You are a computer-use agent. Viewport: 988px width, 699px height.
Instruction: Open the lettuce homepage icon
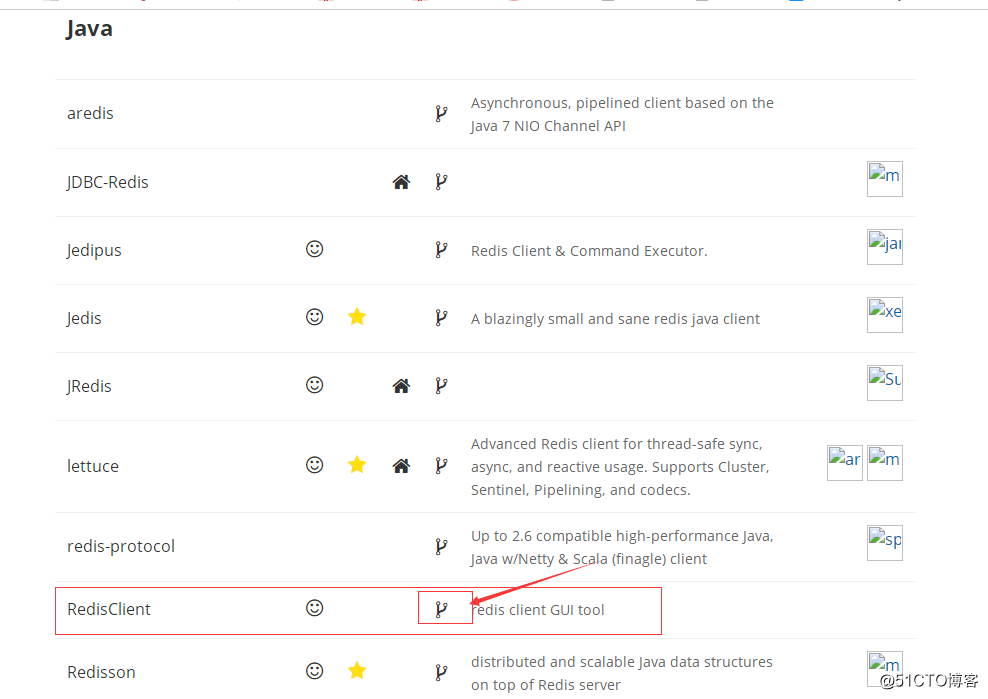(401, 466)
